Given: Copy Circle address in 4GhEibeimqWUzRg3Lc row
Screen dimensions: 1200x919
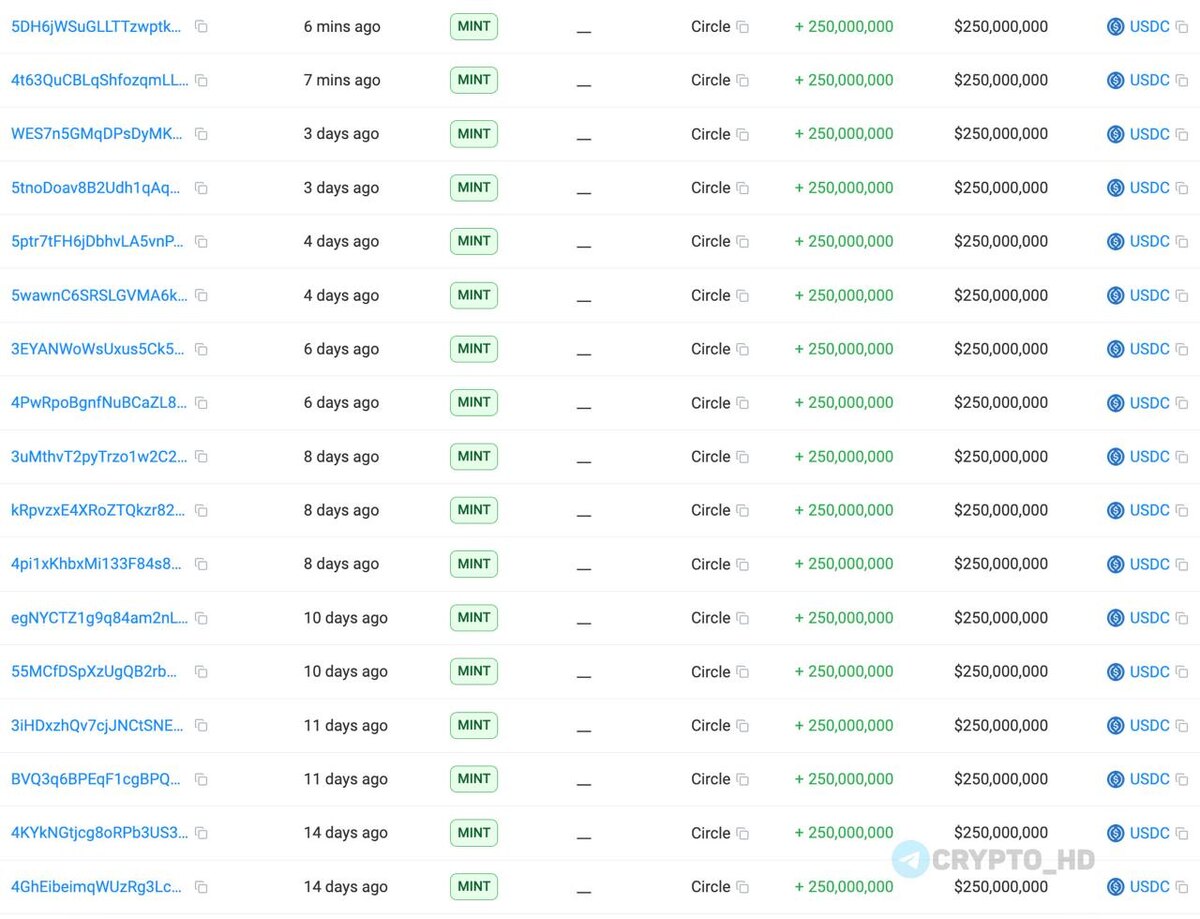Looking at the screenshot, I should (742, 887).
